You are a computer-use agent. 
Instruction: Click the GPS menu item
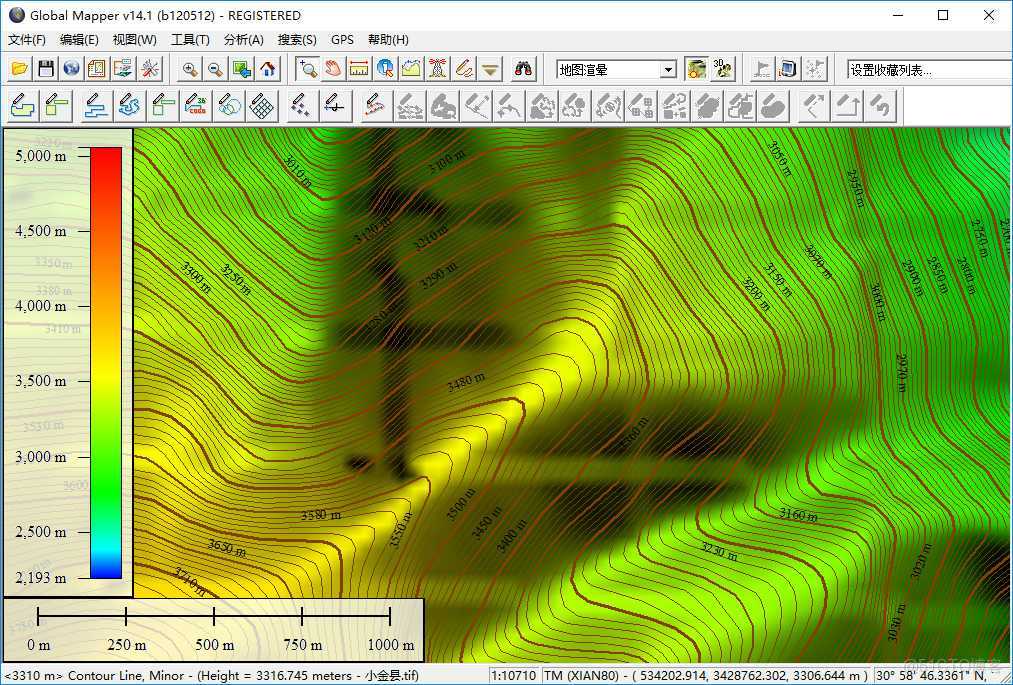342,39
